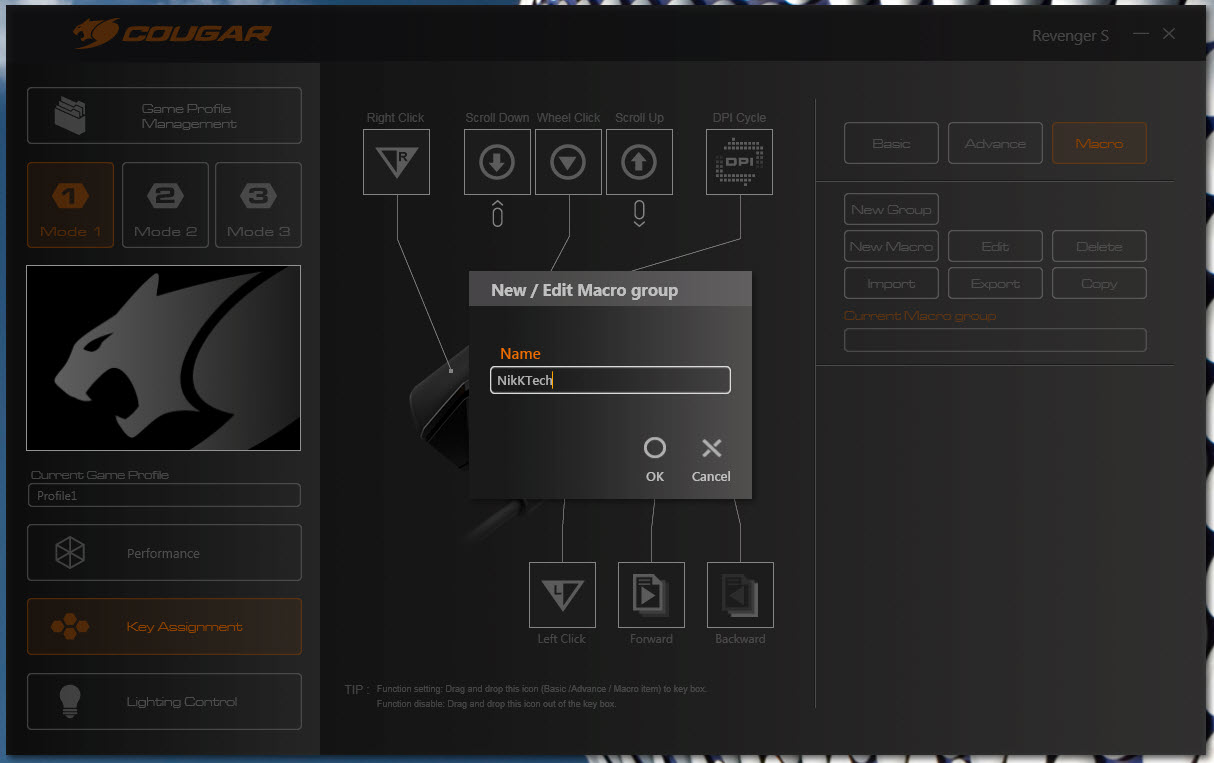The height and width of the screenshot is (763, 1214).
Task: Close the Revenger S window
Action: coord(1169,34)
